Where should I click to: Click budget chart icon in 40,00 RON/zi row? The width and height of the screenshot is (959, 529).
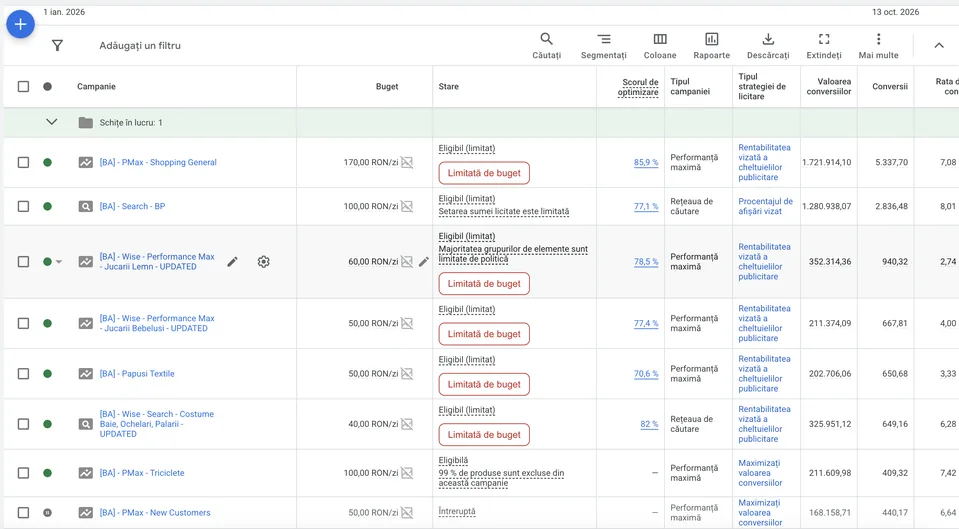407,424
